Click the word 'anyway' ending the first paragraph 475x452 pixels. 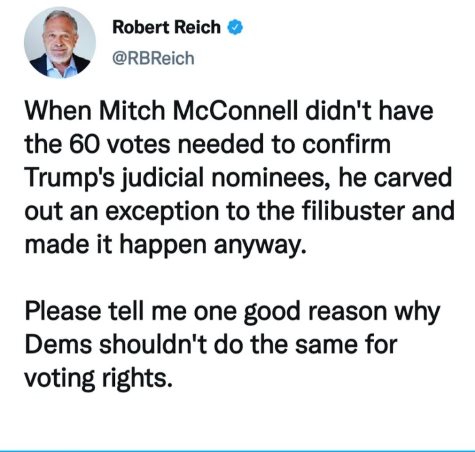[x=259, y=246]
